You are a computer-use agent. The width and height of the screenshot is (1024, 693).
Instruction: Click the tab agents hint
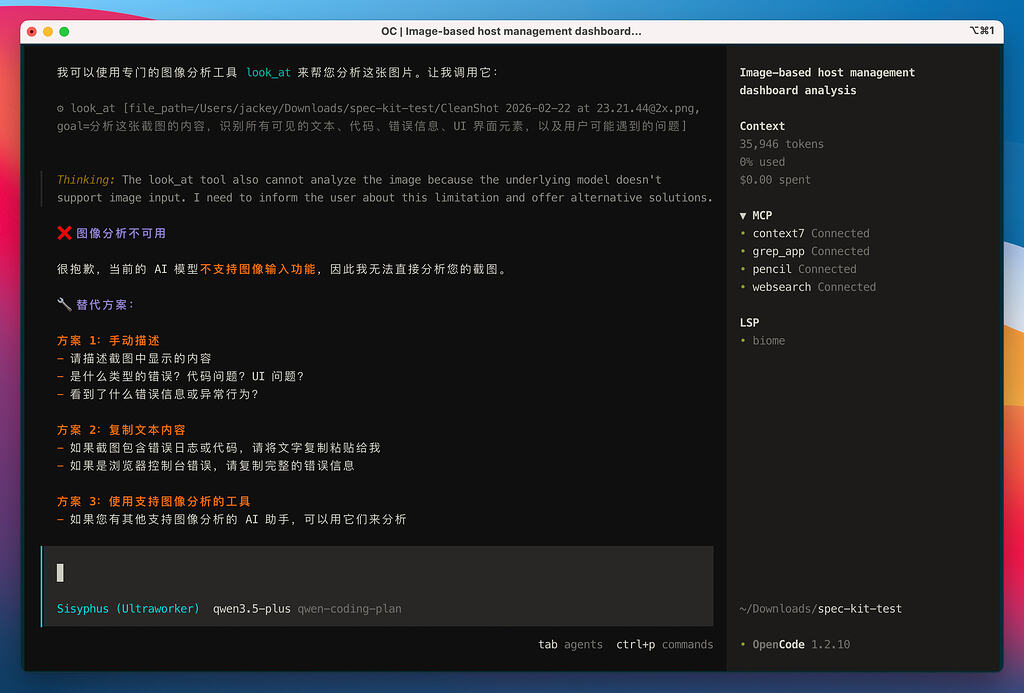pyautogui.click(x=570, y=645)
